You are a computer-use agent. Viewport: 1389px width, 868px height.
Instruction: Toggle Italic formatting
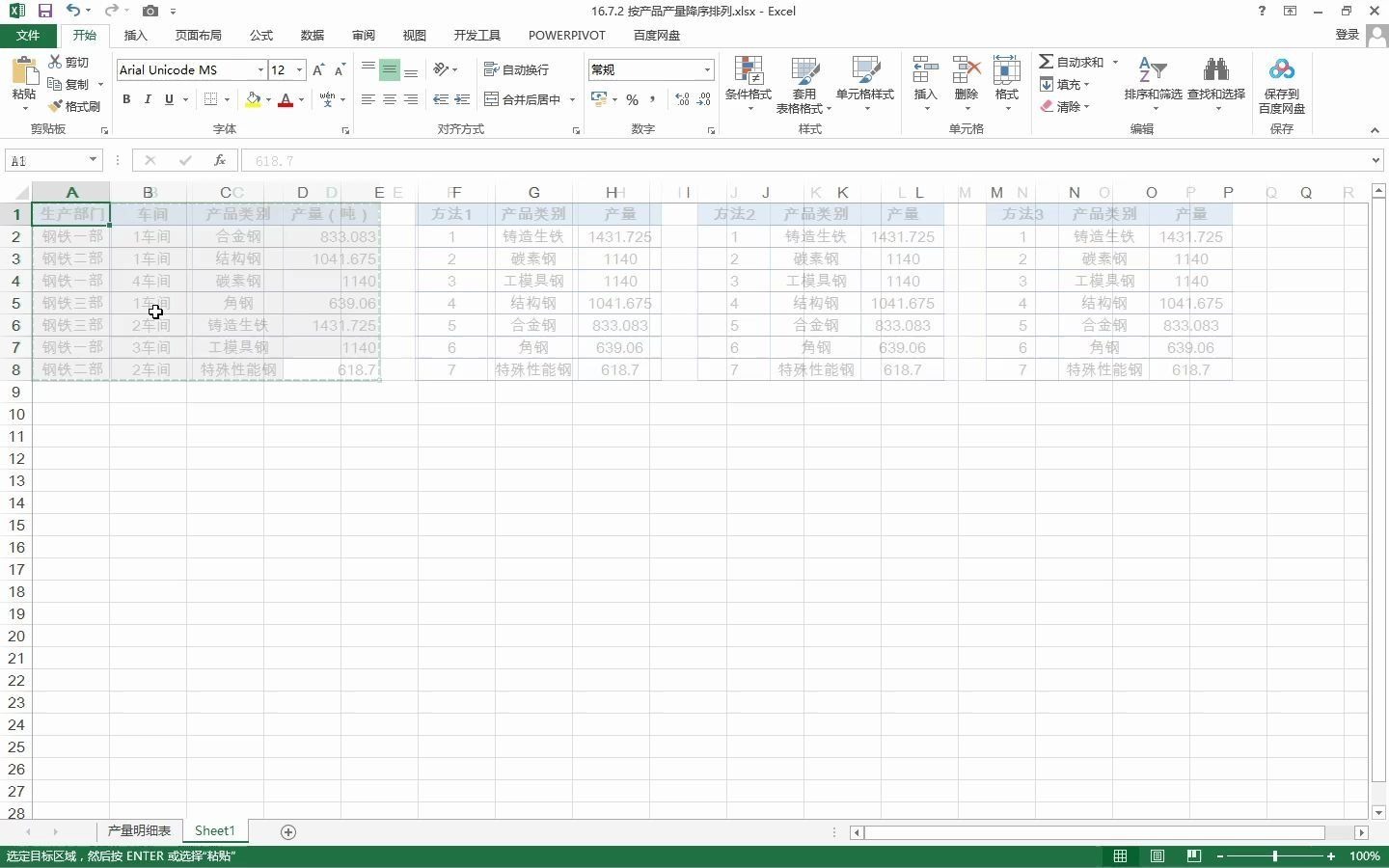click(148, 99)
